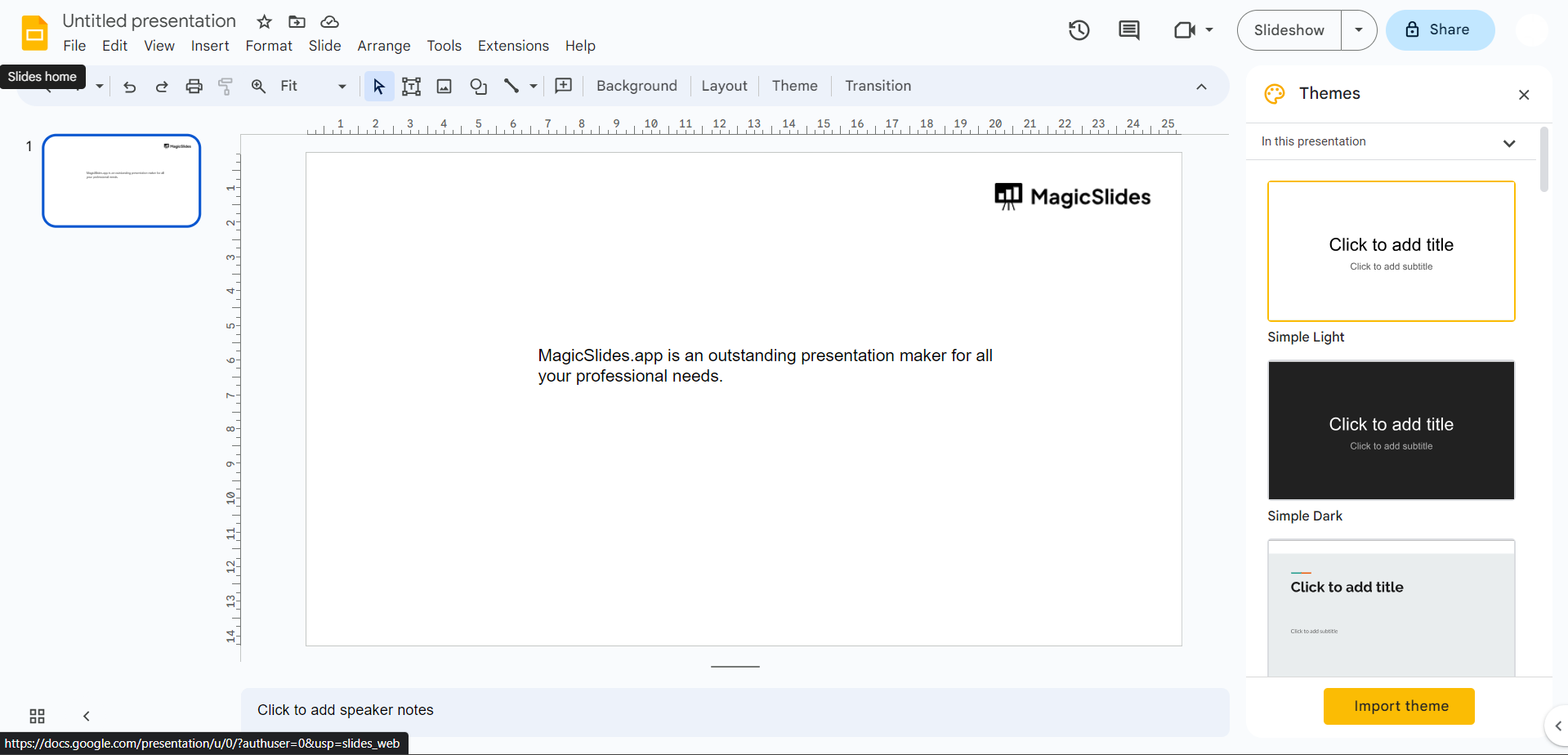Switch to grid view of slides

[36, 715]
